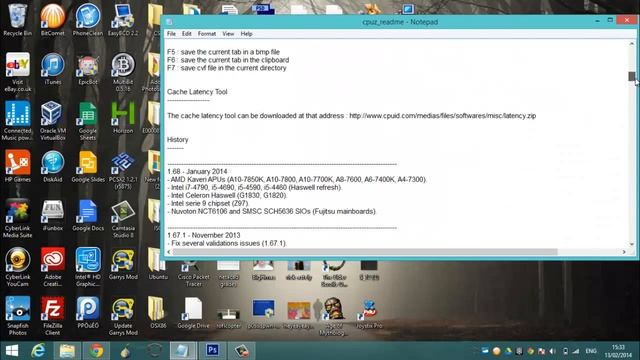
Task: Select the OSX86 folder icon
Action: tap(158, 313)
